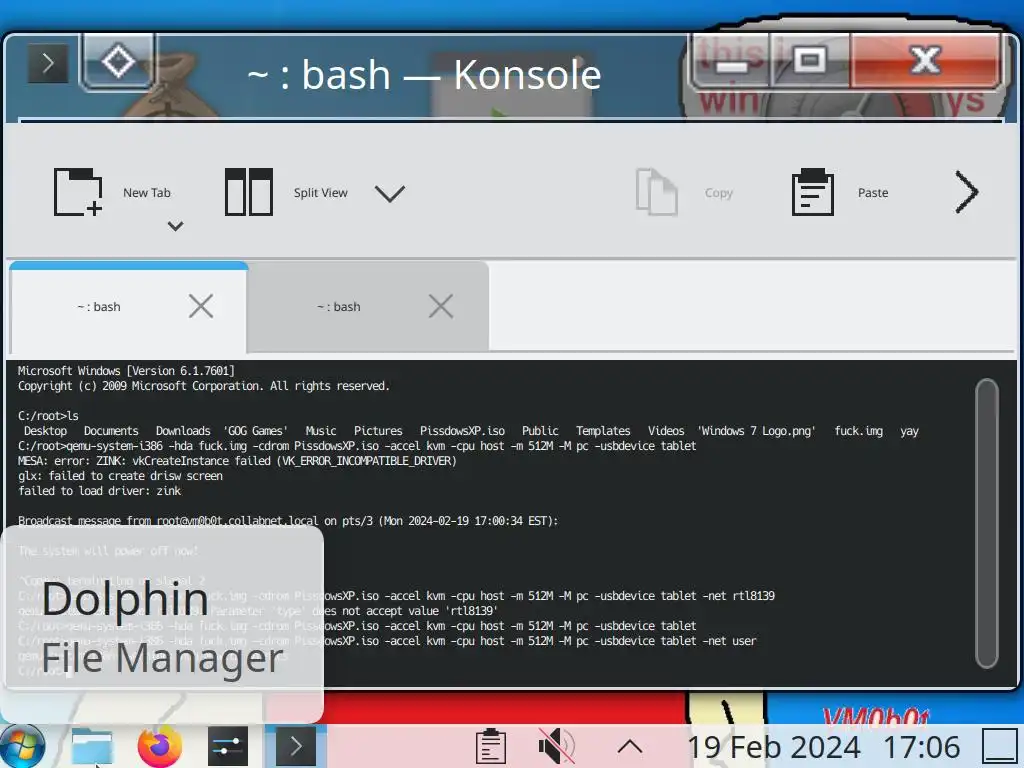Show more toolbar items with right chevron

click(967, 192)
